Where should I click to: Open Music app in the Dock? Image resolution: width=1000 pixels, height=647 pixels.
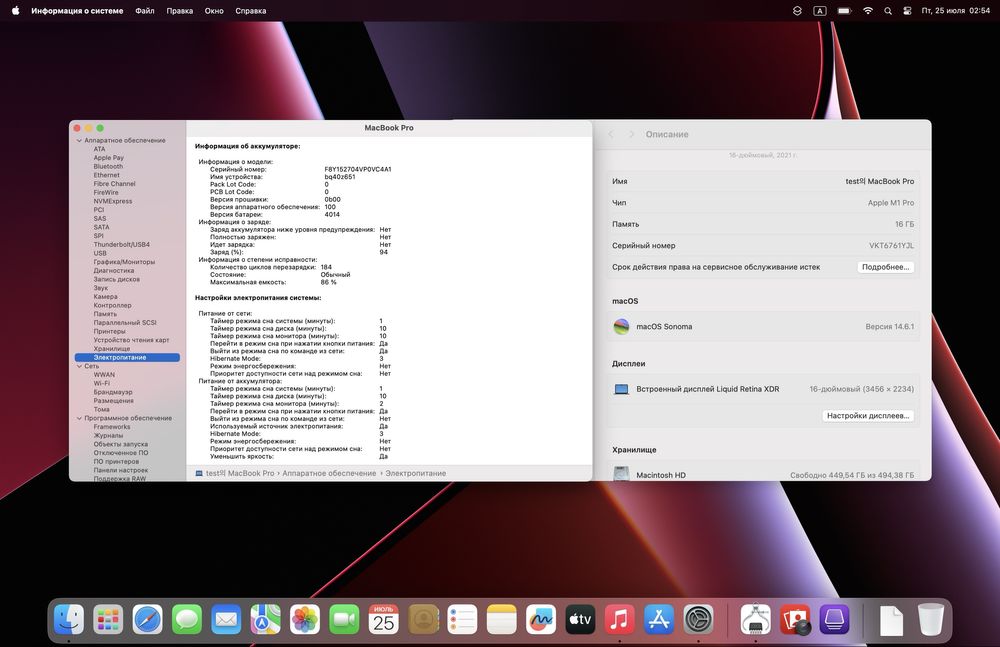point(619,619)
